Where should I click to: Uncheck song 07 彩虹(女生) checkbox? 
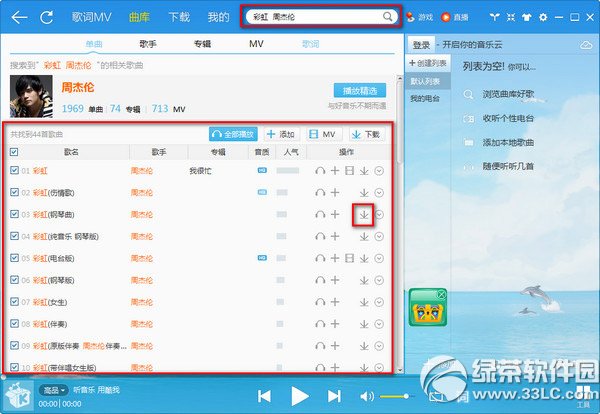click(x=14, y=302)
